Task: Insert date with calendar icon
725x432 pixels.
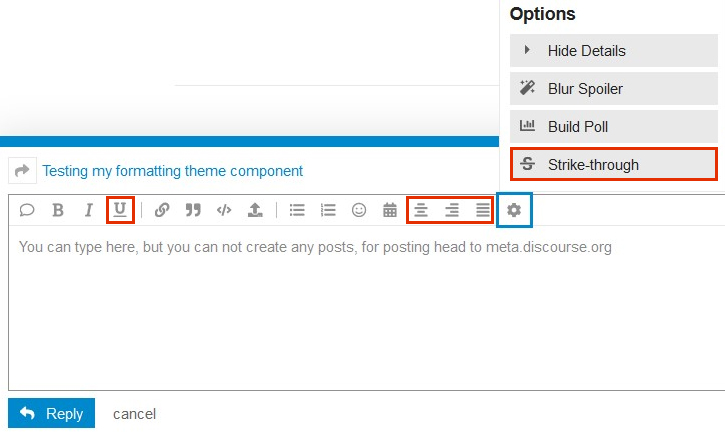Action: [x=390, y=210]
